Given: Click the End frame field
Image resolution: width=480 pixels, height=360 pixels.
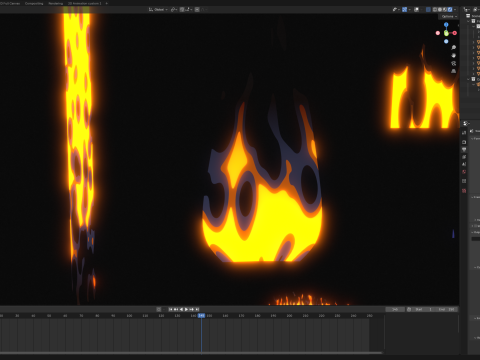Looking at the screenshot, I should [446, 309].
